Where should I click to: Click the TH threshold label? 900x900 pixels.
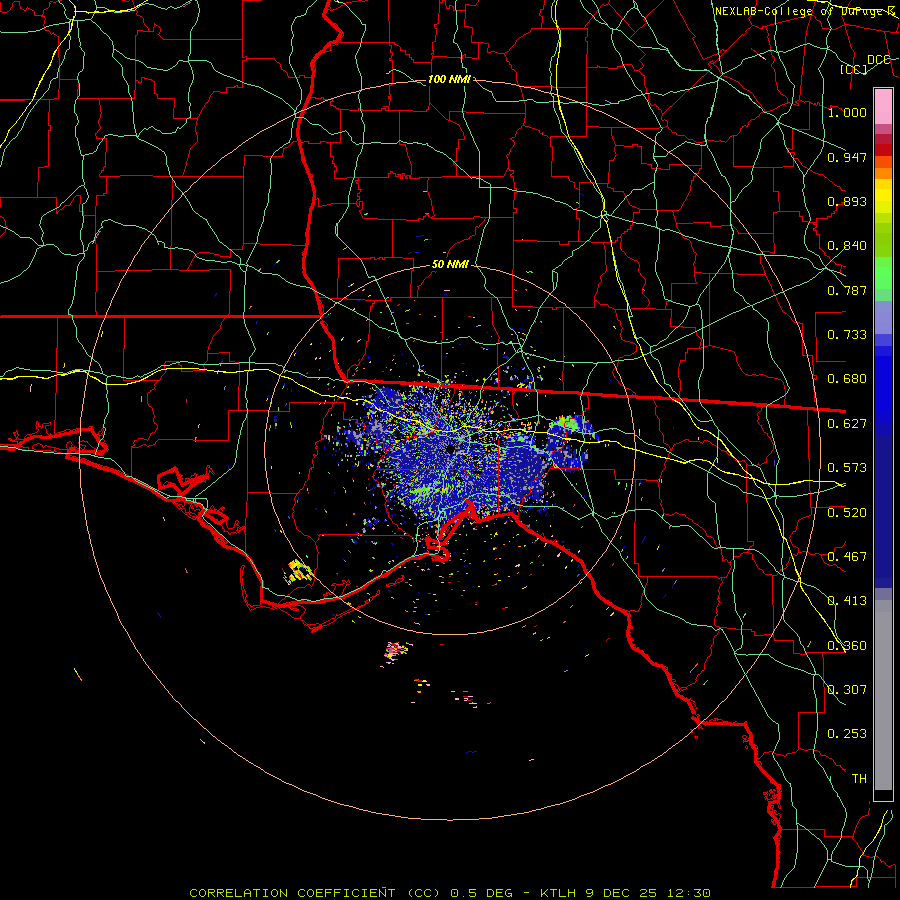pos(859,779)
